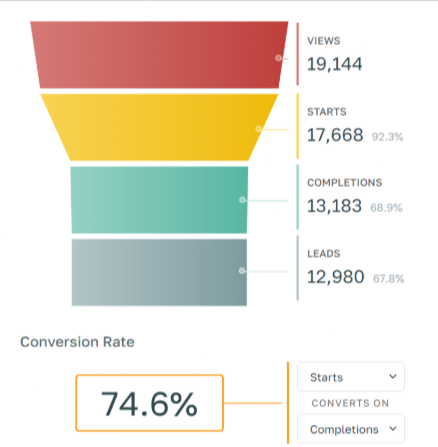Click the chevron arrow in Completions dropdown
This screenshot has width=438, height=447.
tap(393, 428)
